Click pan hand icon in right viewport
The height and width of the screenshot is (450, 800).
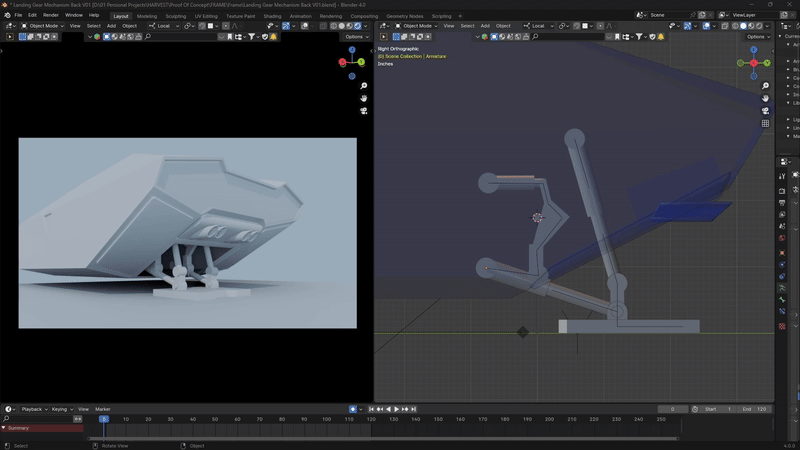pos(765,98)
